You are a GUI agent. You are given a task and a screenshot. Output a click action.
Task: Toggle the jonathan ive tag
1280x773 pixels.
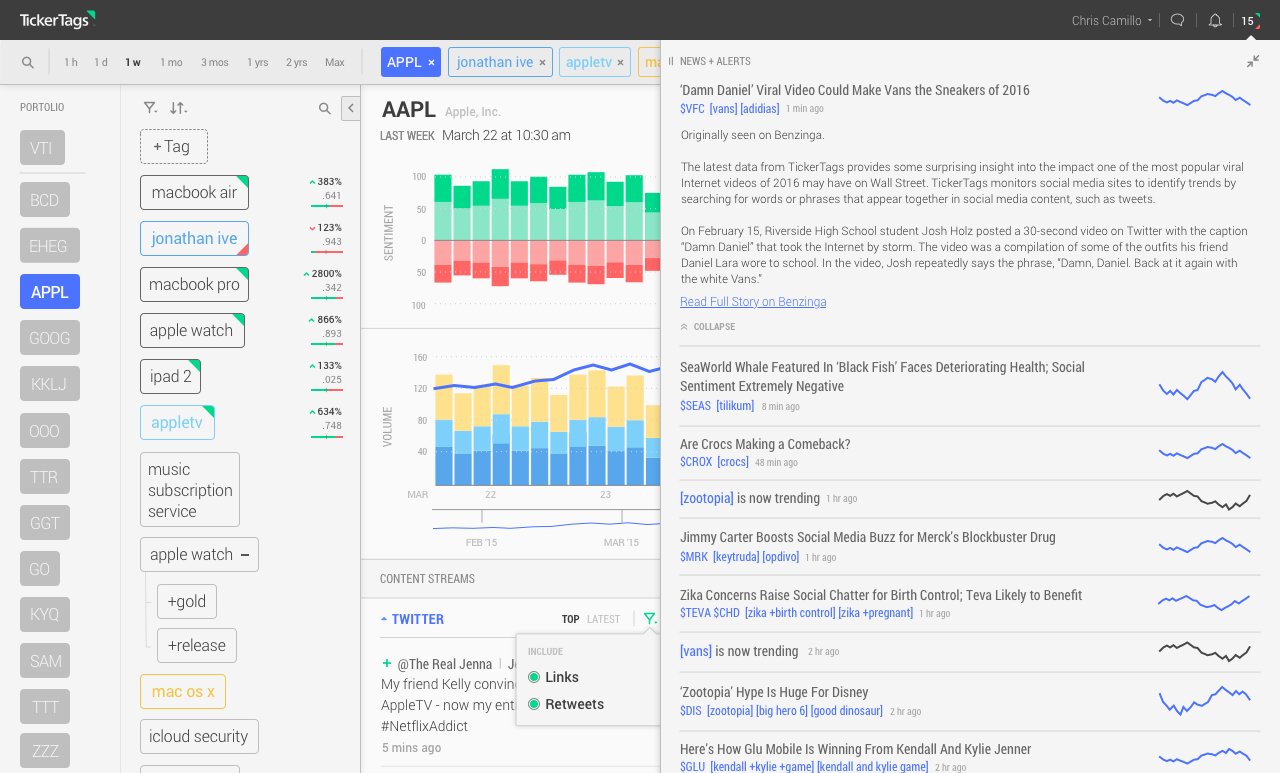194,238
